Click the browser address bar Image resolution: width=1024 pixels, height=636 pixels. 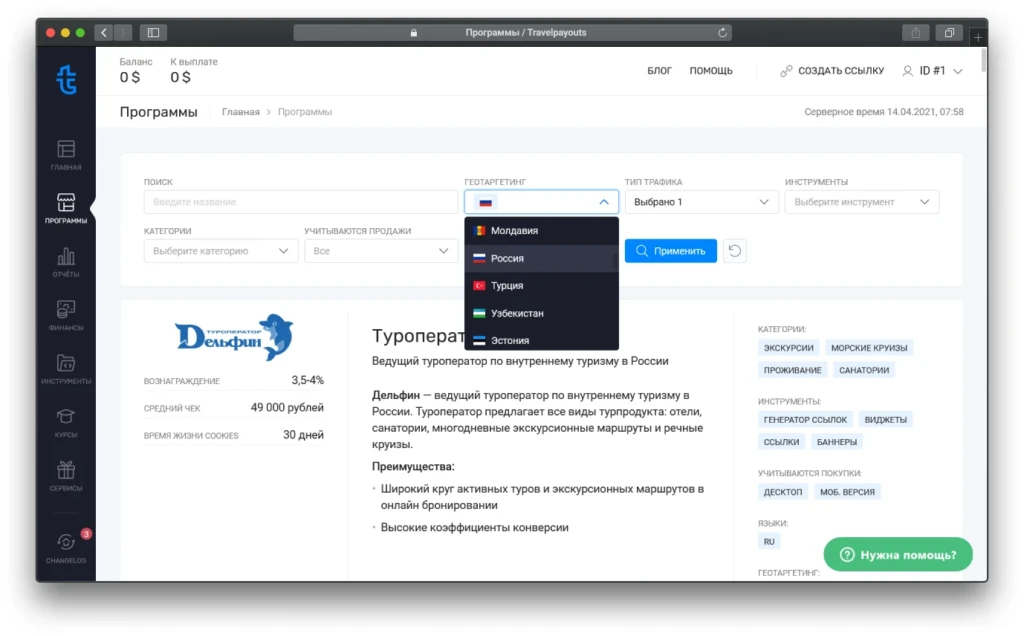513,33
